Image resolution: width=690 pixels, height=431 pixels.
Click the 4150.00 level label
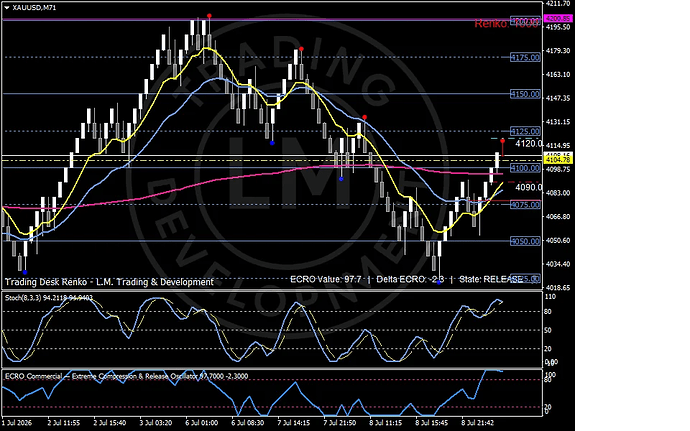pos(525,94)
